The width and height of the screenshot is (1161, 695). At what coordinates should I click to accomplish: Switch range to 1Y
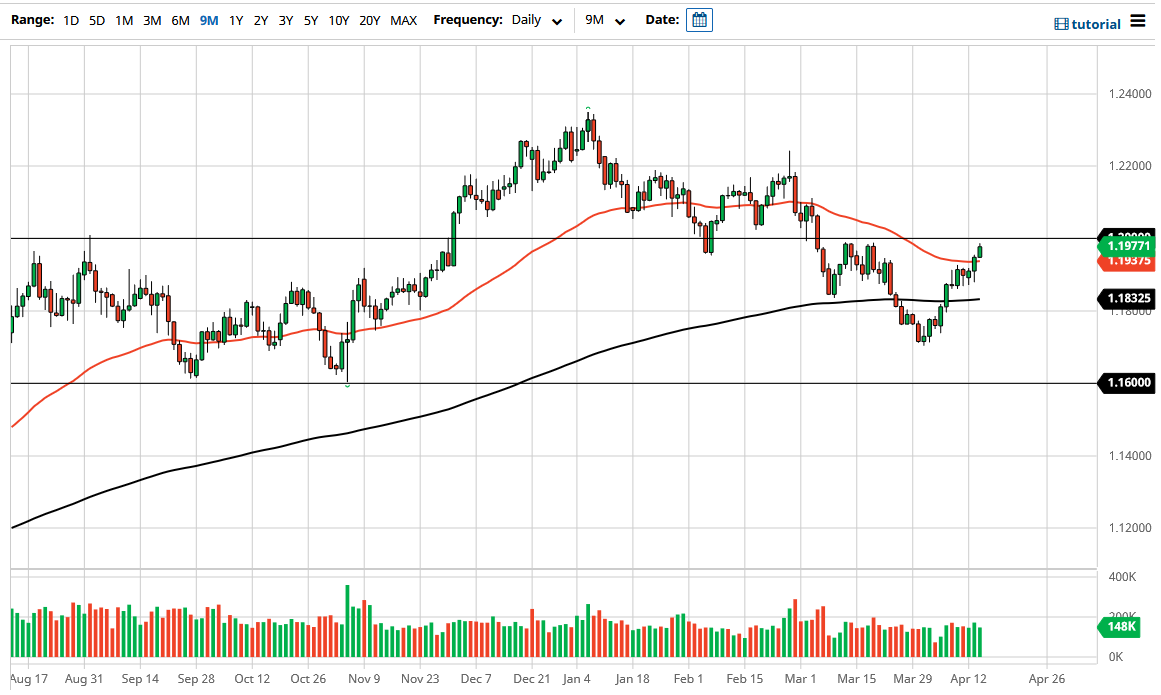pyautogui.click(x=236, y=21)
